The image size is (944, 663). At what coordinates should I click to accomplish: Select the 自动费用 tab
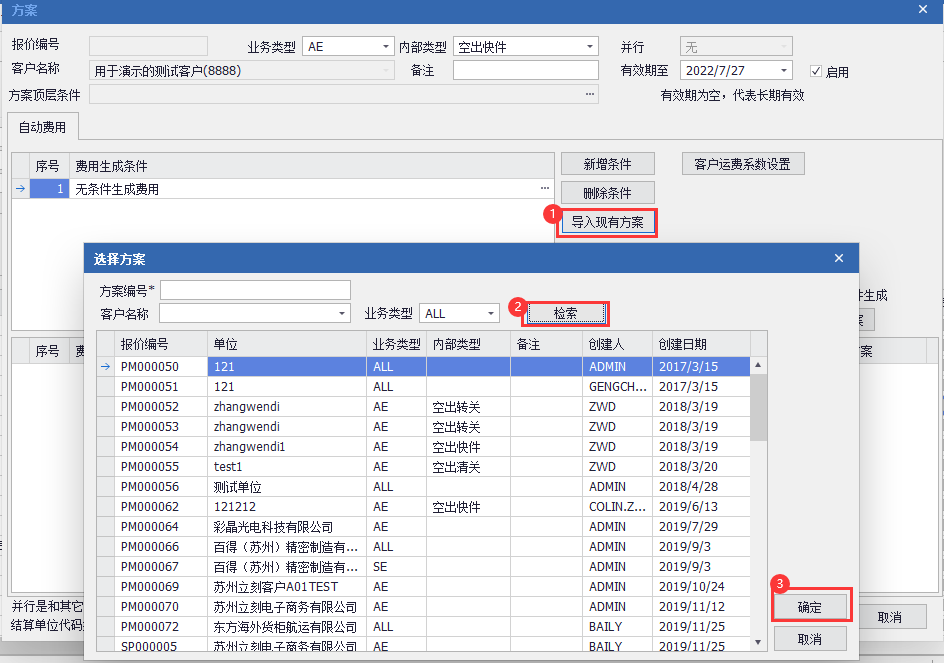pyautogui.click(x=42, y=127)
